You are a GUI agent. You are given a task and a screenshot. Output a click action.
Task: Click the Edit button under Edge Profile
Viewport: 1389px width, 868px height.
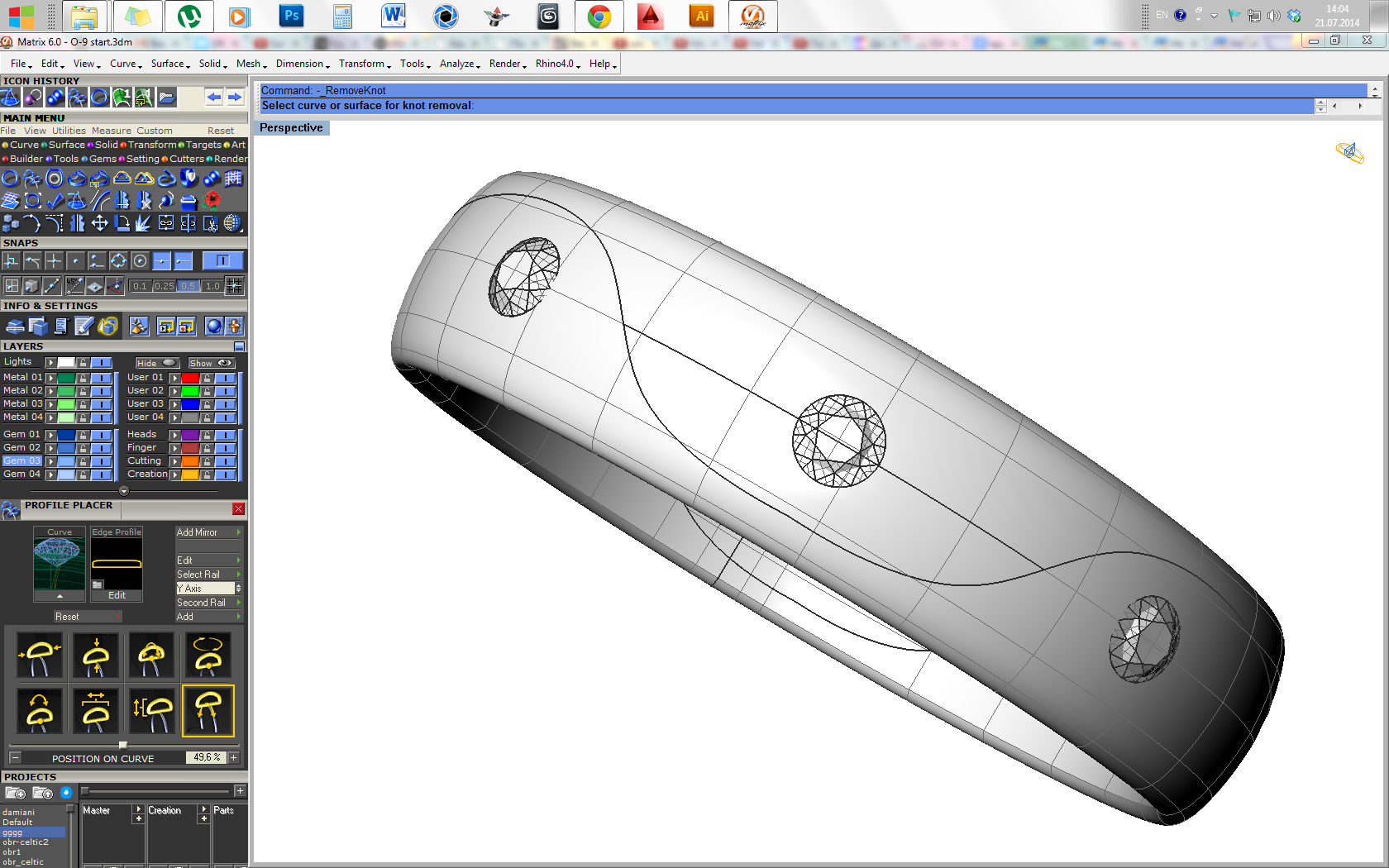(x=117, y=595)
